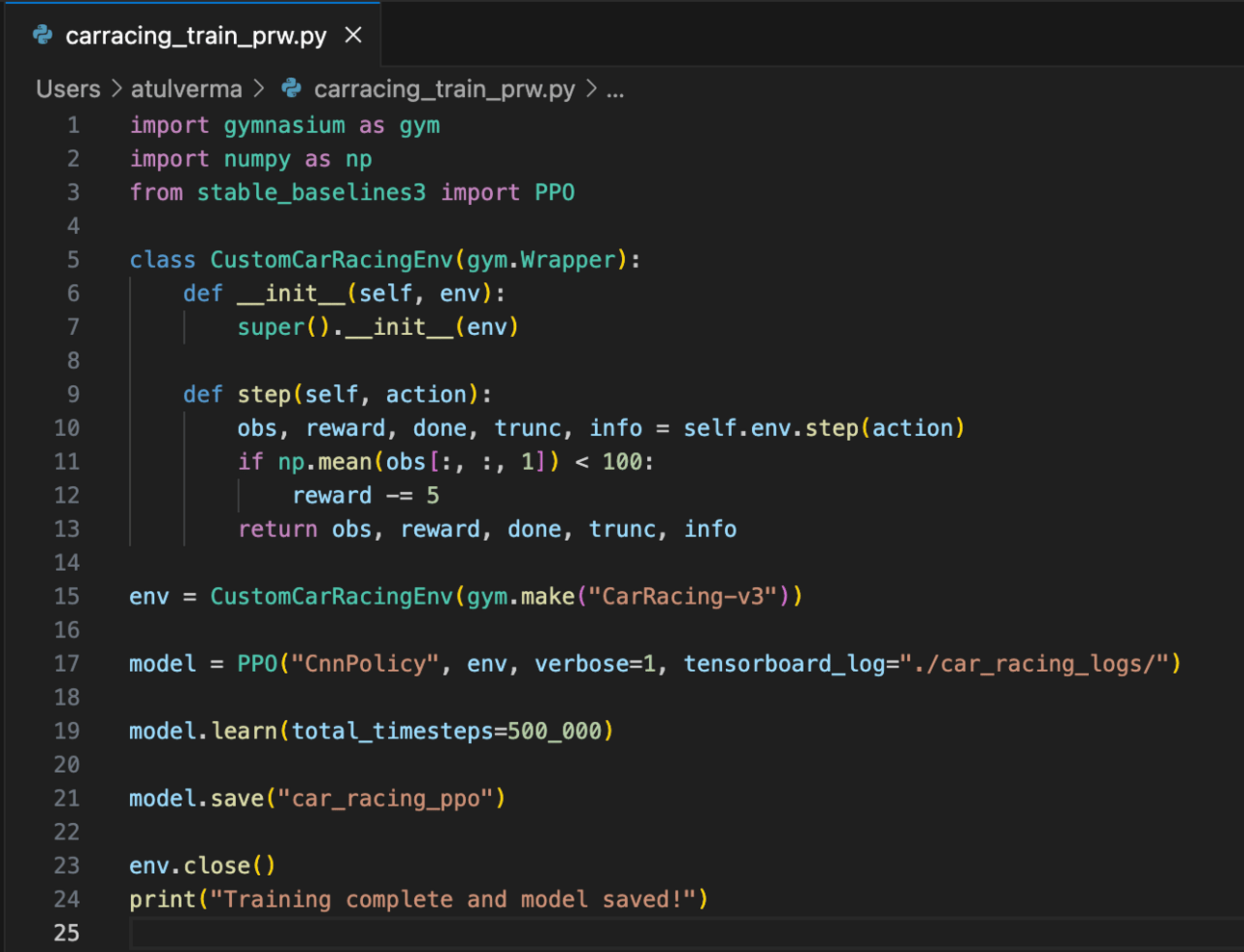Image resolution: width=1244 pixels, height=952 pixels.
Task: Select the carracing_train_prw.py editor tab
Action: tap(194, 36)
